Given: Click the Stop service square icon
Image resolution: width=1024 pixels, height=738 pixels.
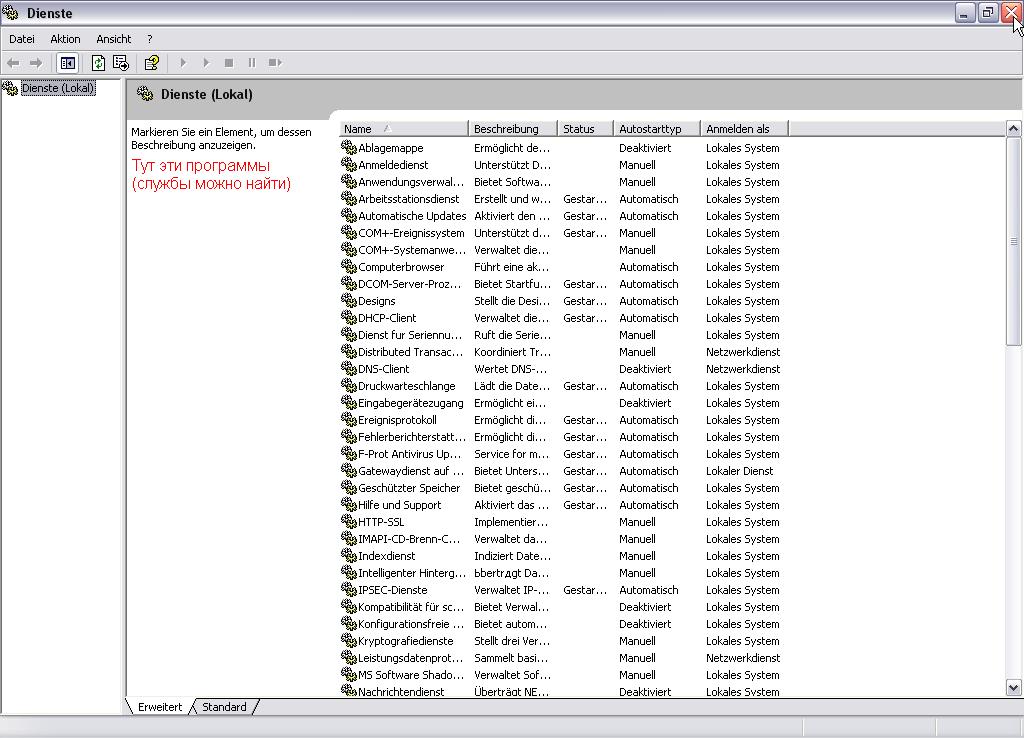Looking at the screenshot, I should (x=229, y=63).
